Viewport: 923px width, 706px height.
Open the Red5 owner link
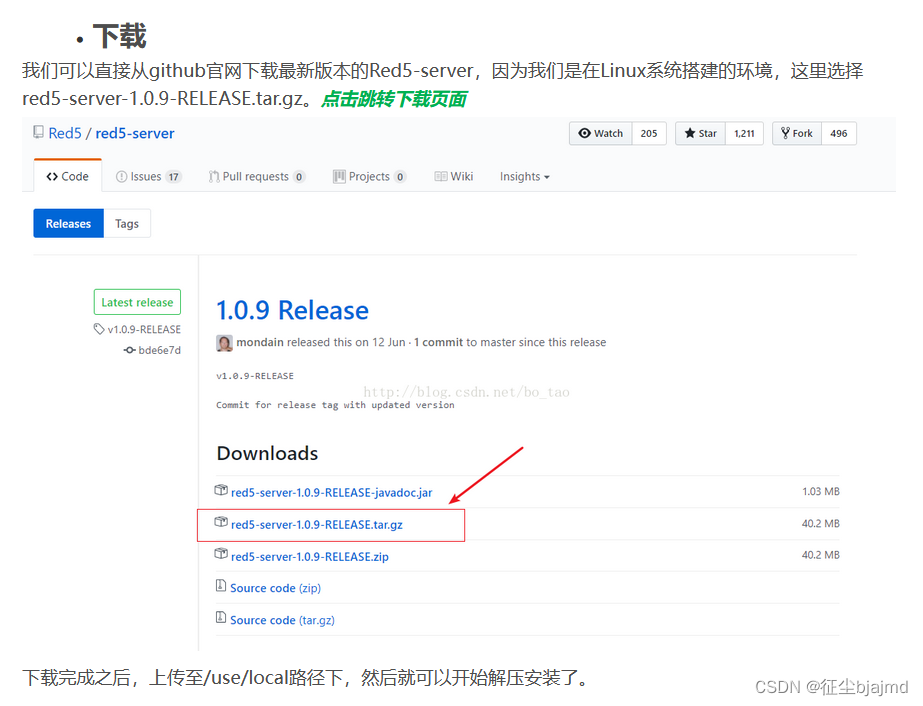tap(65, 134)
